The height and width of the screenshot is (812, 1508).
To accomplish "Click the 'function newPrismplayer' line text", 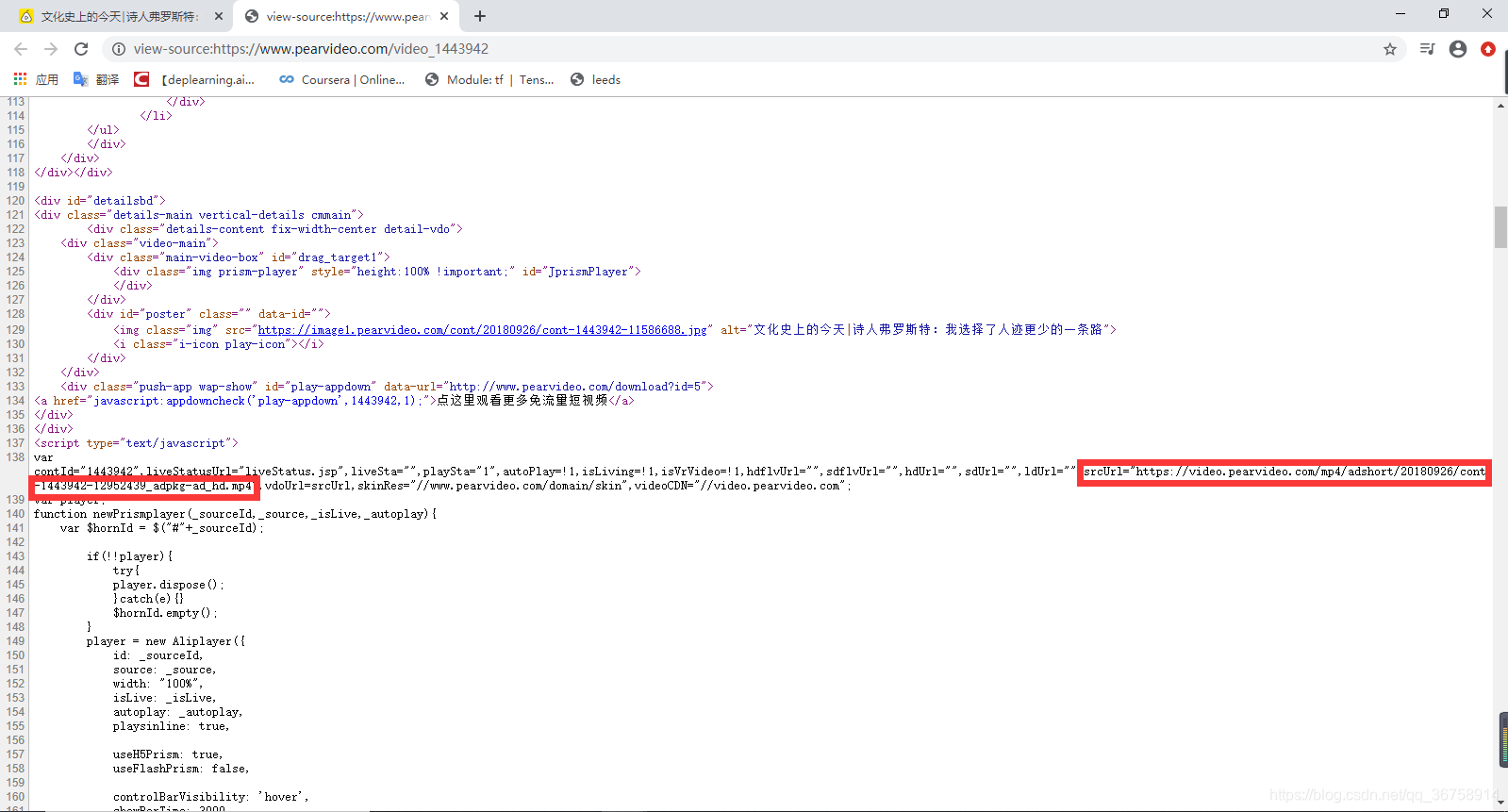I will click(236, 514).
